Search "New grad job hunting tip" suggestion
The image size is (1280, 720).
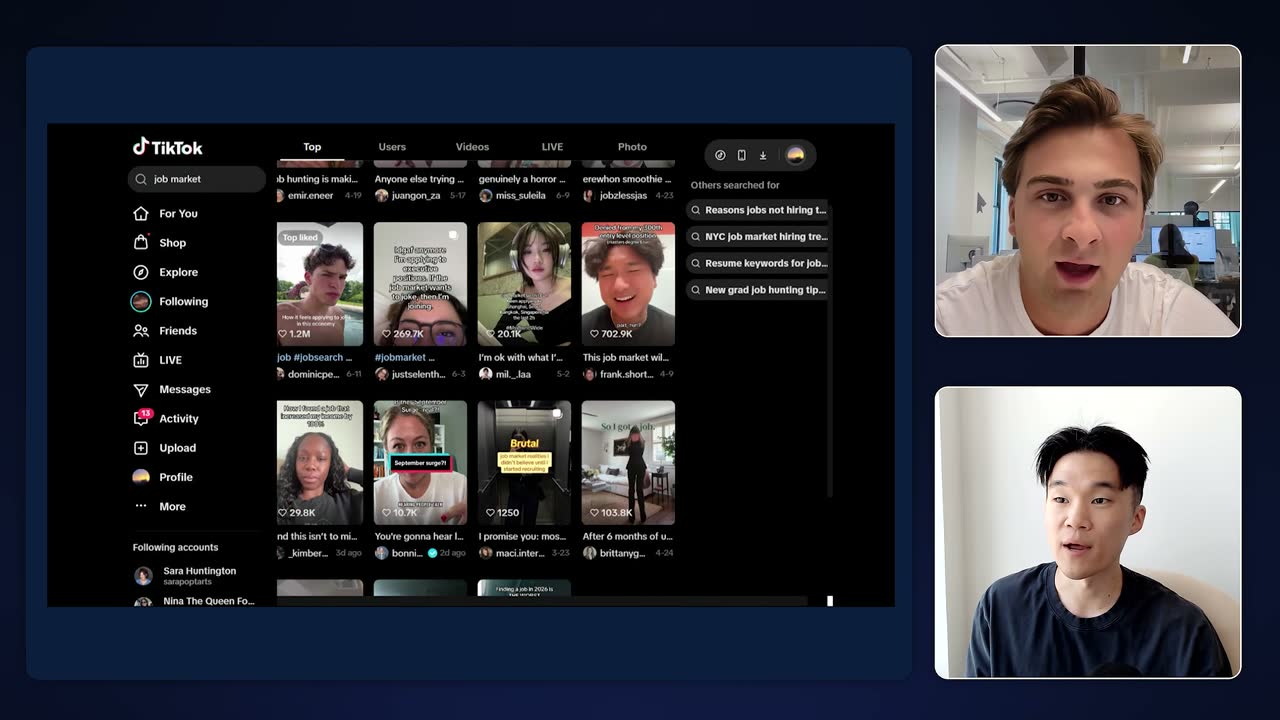click(x=759, y=290)
